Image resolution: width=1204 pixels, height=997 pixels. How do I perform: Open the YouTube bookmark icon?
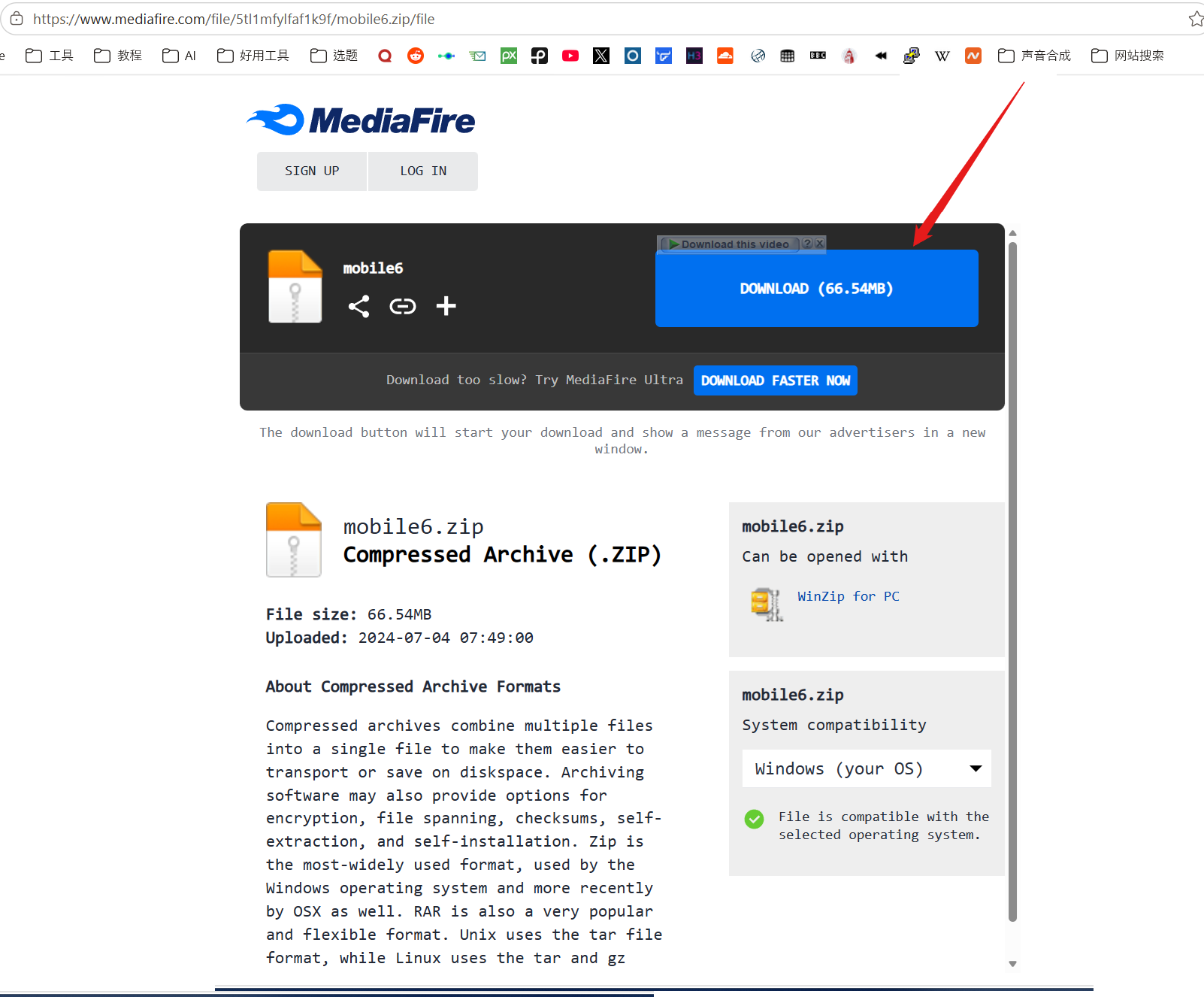pyautogui.click(x=570, y=56)
